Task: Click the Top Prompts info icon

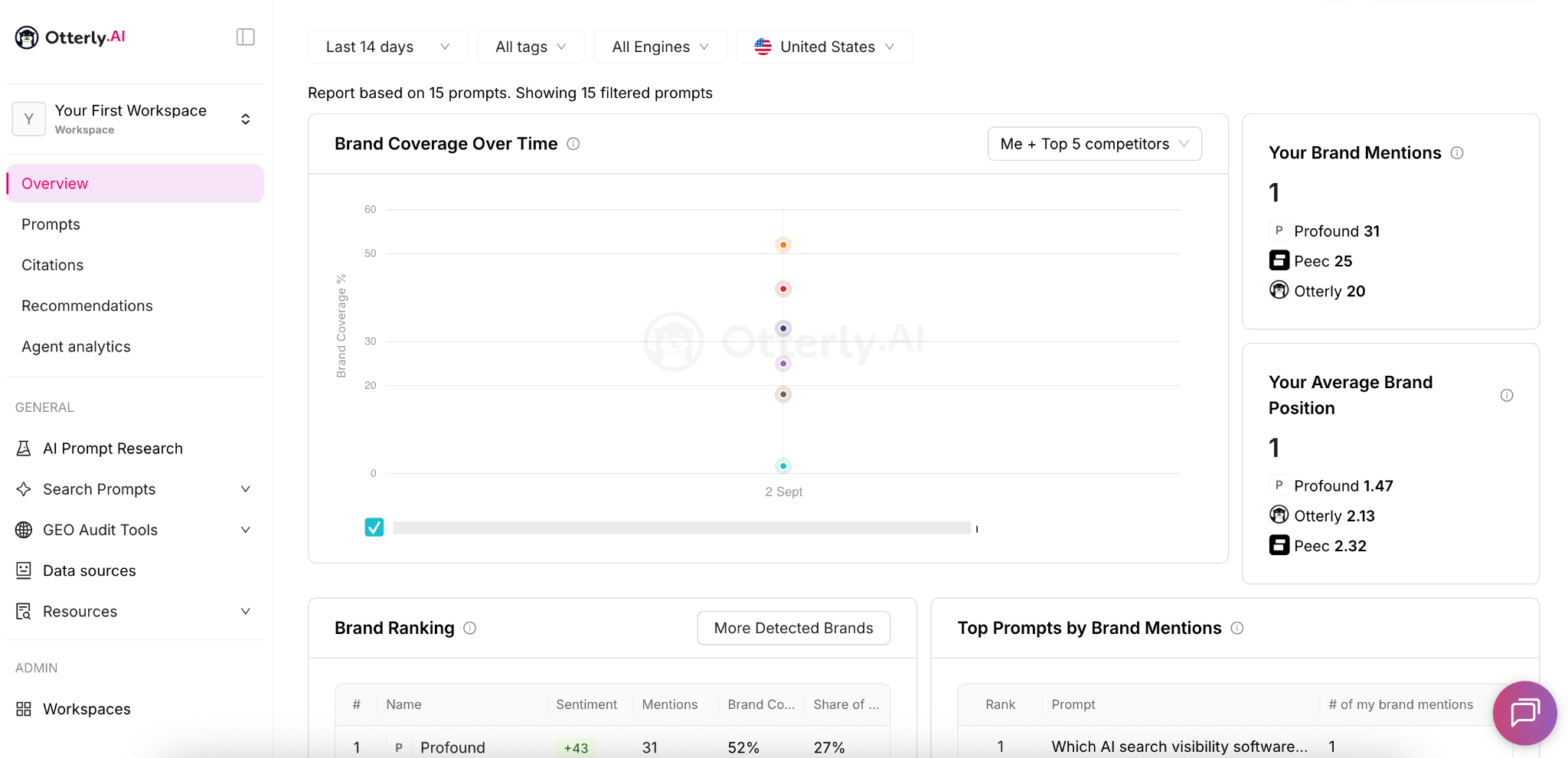Action: point(1237,628)
